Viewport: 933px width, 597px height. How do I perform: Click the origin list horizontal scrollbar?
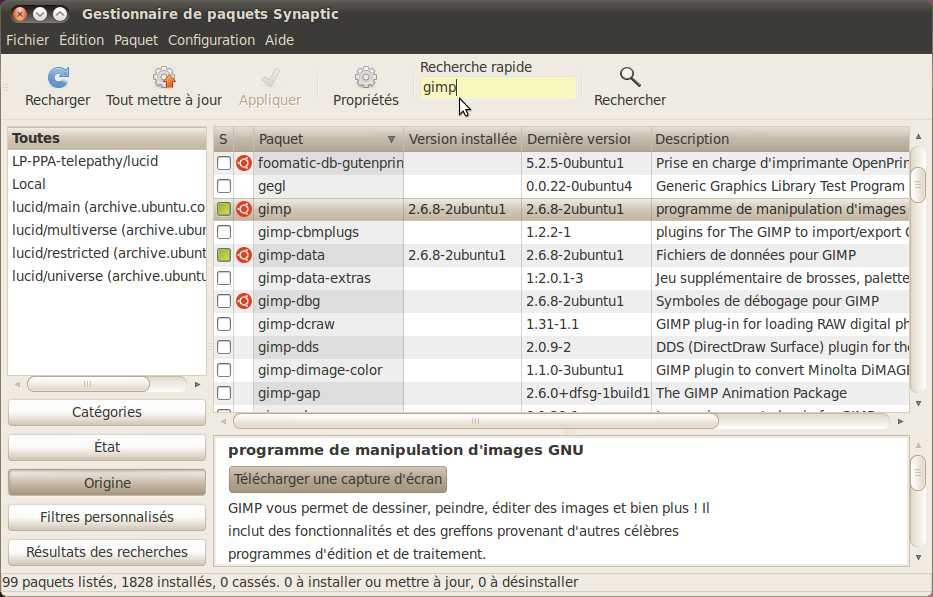88,385
